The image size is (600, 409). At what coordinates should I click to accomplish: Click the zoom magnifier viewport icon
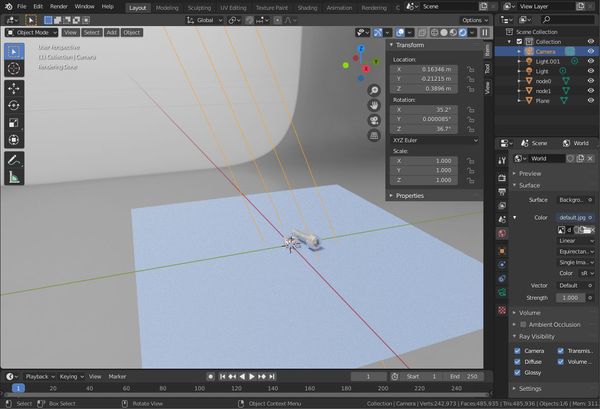[374, 90]
